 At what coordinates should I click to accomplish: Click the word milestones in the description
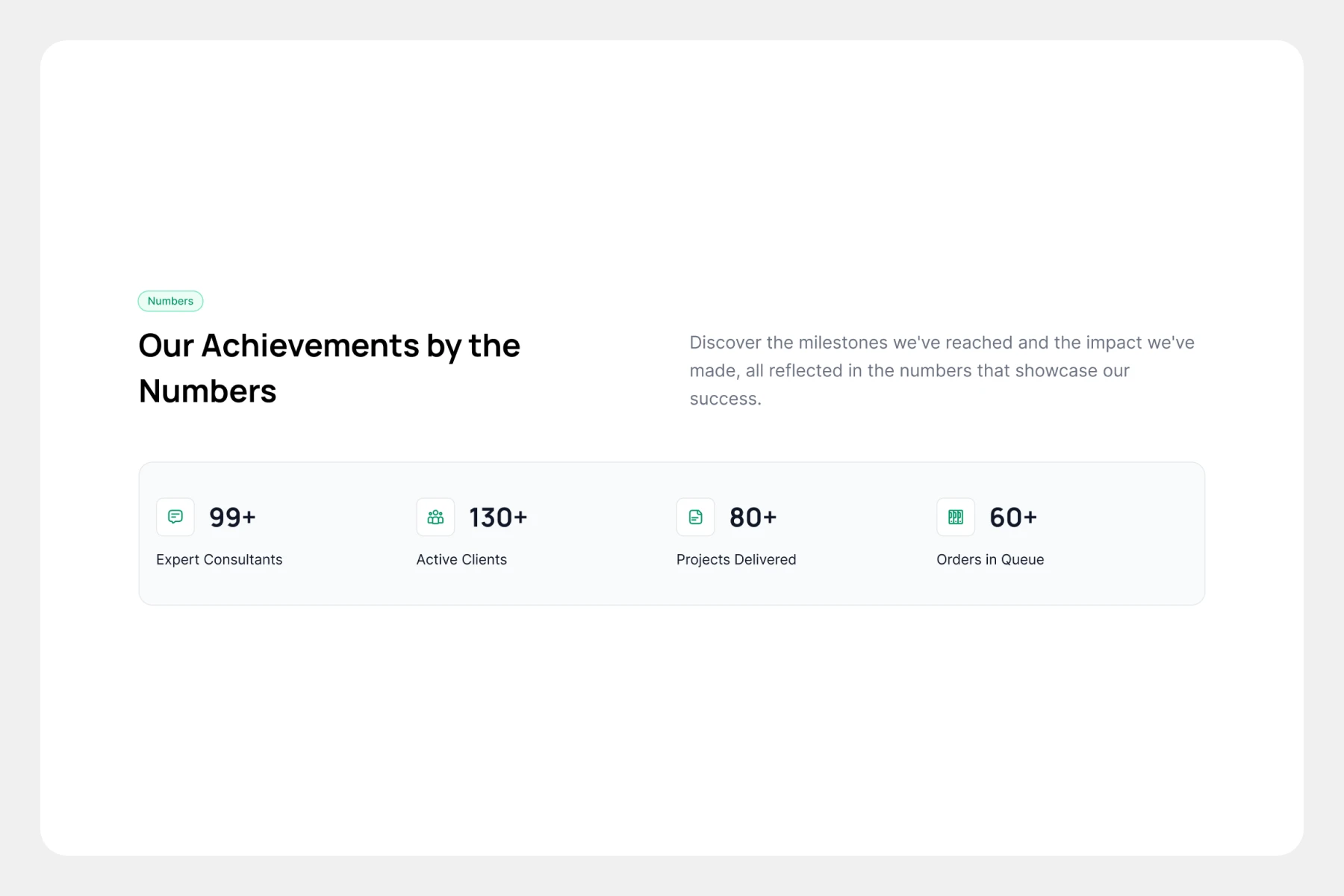[843, 343]
